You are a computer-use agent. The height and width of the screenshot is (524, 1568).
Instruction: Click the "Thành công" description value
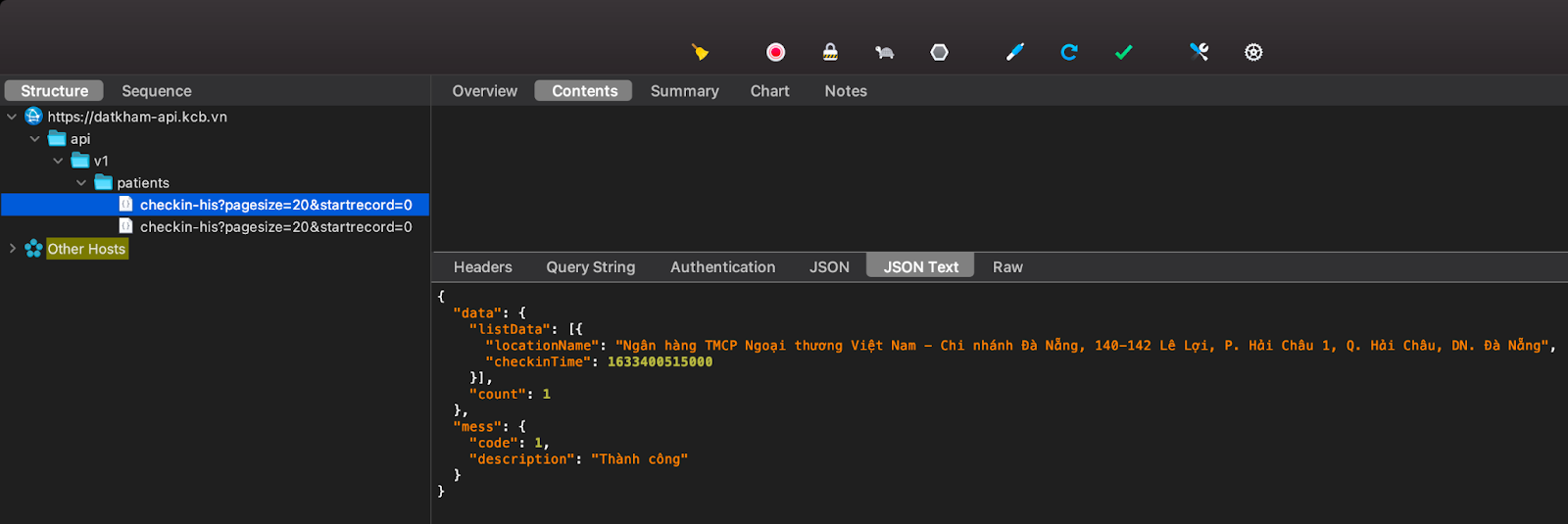pos(639,459)
